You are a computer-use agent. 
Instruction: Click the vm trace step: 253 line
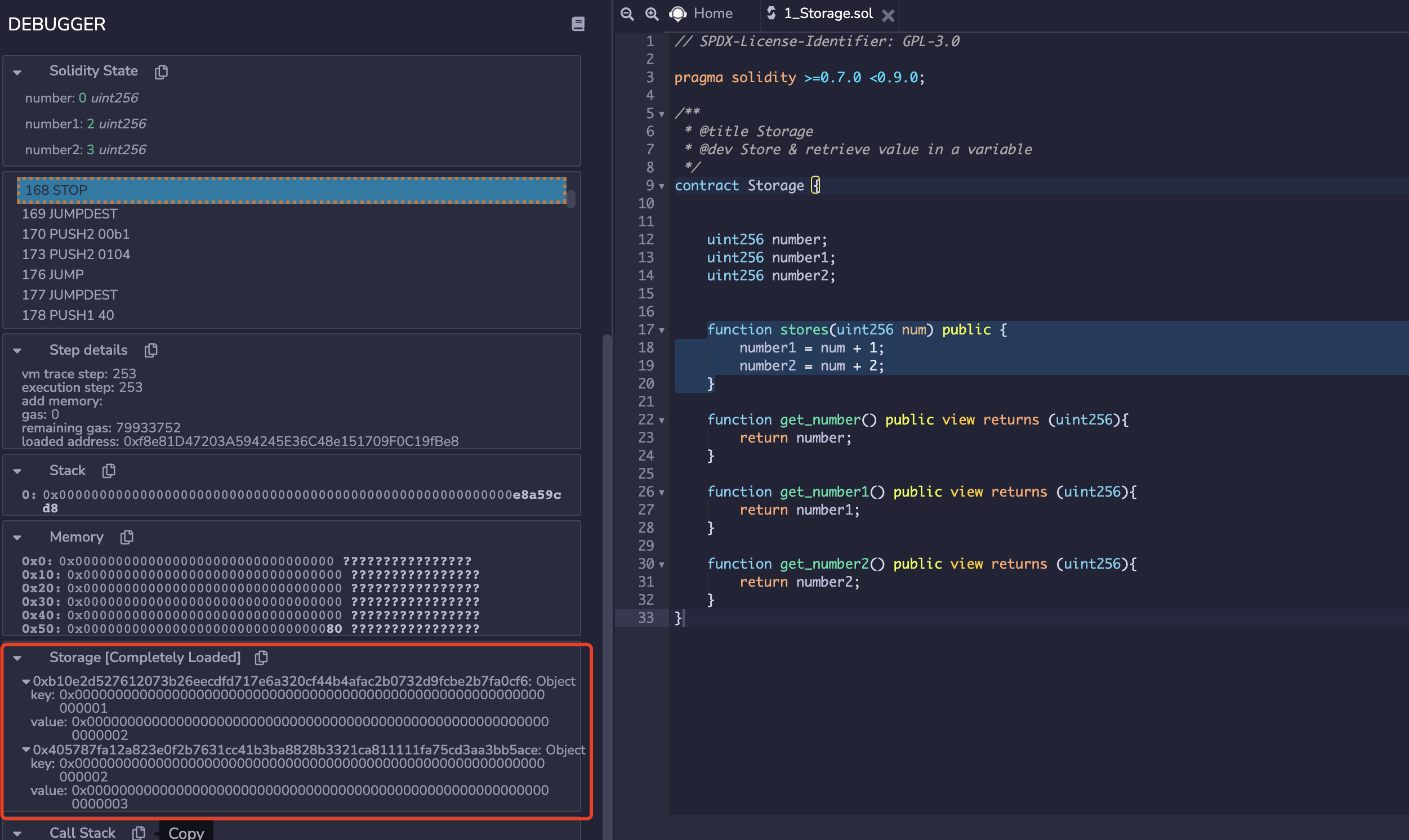point(79,374)
